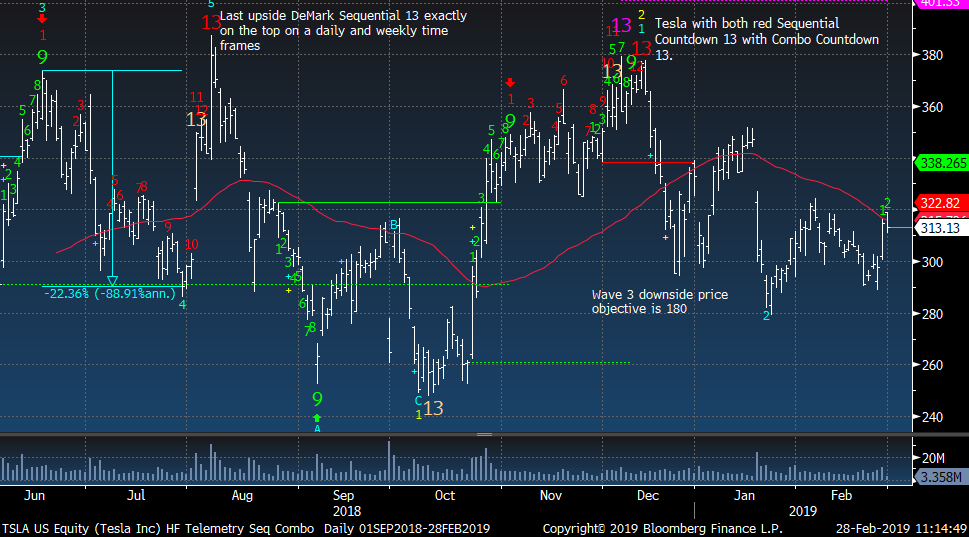Click the green 338.265 price tag

[x=942, y=163]
